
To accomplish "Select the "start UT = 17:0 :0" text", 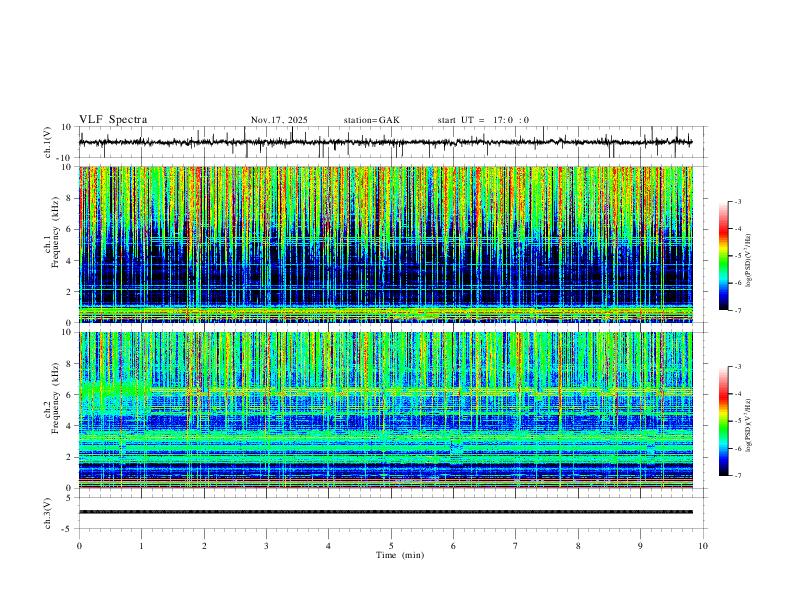I will point(483,120).
